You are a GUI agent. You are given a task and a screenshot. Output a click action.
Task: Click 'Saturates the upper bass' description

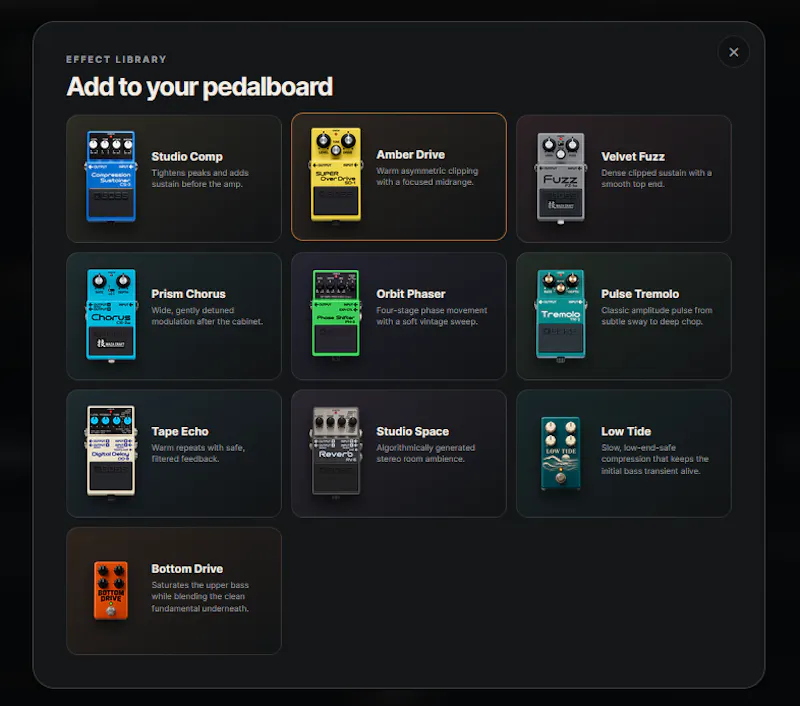point(200,597)
